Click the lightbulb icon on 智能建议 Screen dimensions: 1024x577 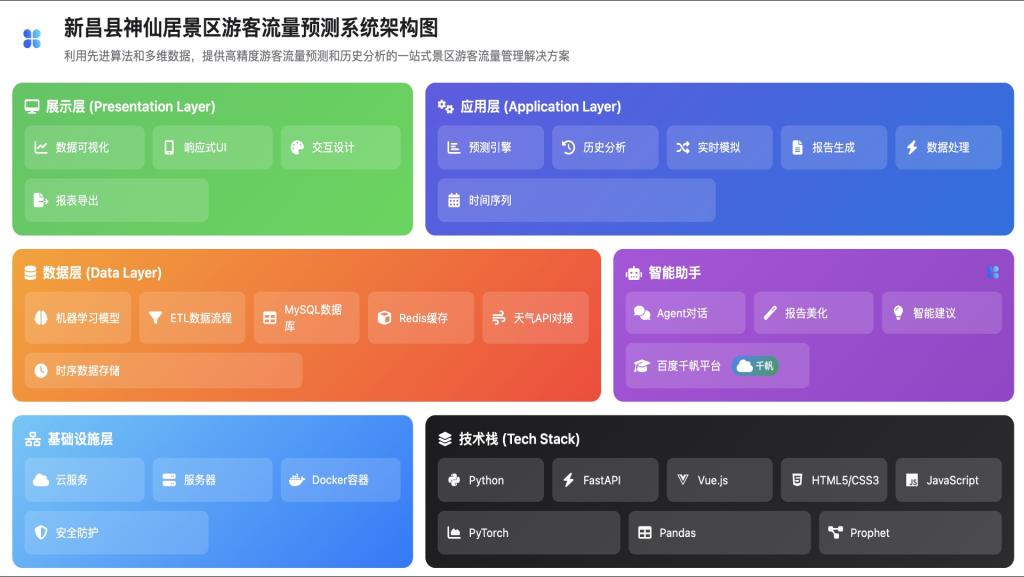click(898, 313)
